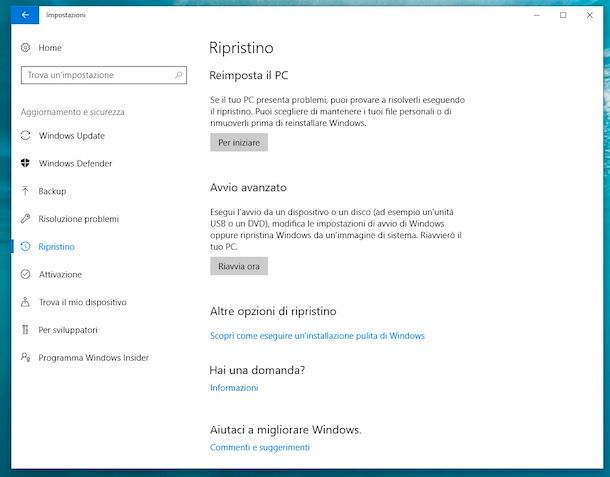Image resolution: width=610 pixels, height=477 pixels.
Task: Click Aiutaci a migliorare Windows heading
Action: (286, 430)
